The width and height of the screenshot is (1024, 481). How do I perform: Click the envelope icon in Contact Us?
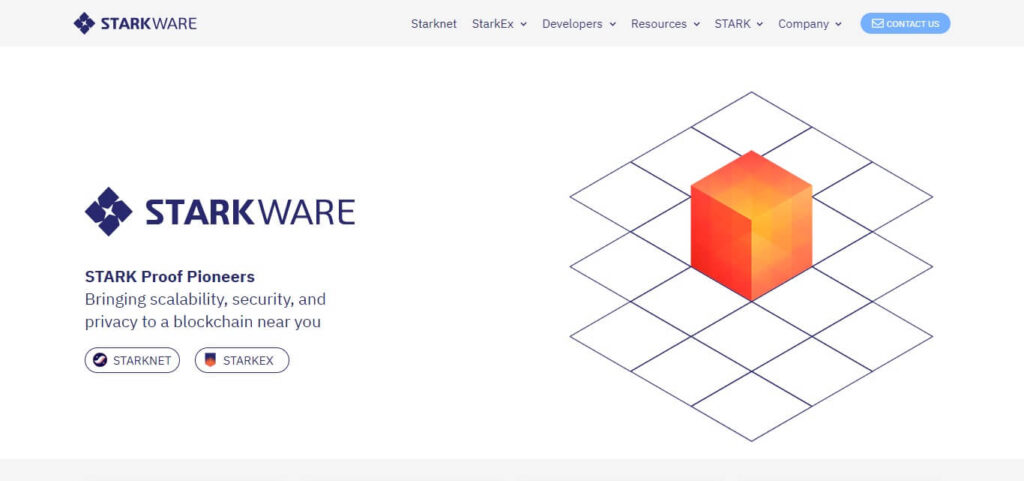coord(878,23)
